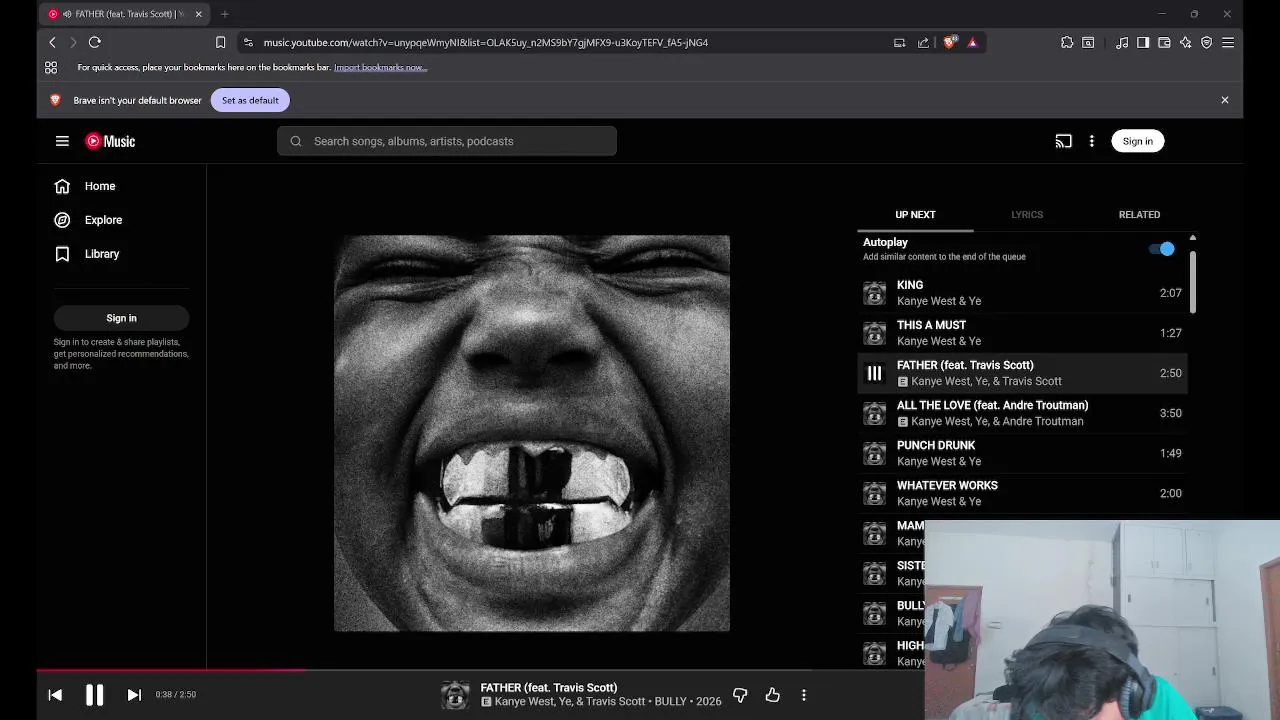The height and width of the screenshot is (720, 1280).
Task: Toggle the browser sidebar panel
Action: tap(1143, 42)
